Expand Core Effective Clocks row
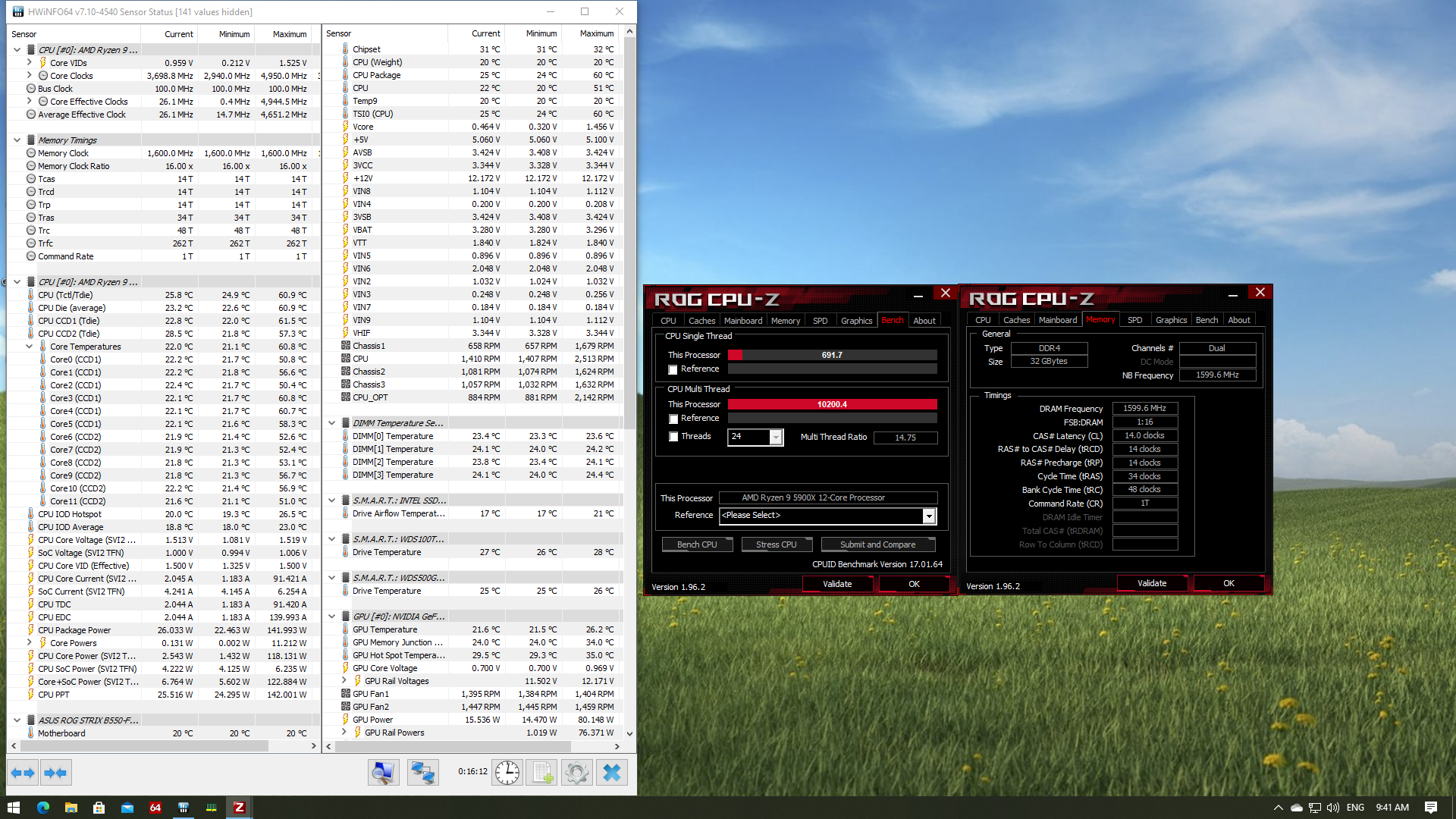1456x819 pixels. click(30, 102)
